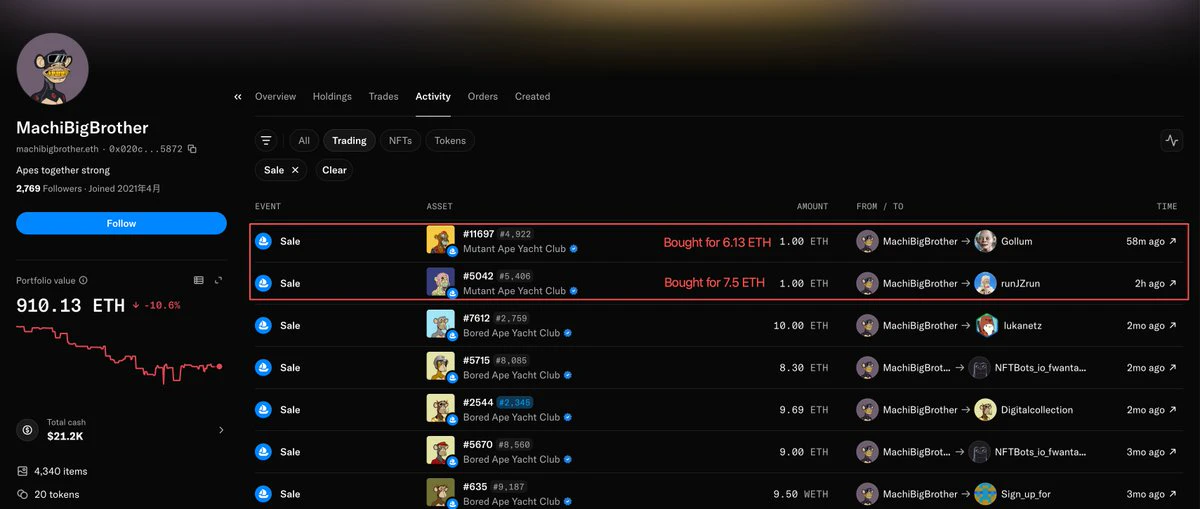The height and width of the screenshot is (509, 1200).
Task: Click MachiBigBrother profile avatar
Action: click(x=53, y=69)
